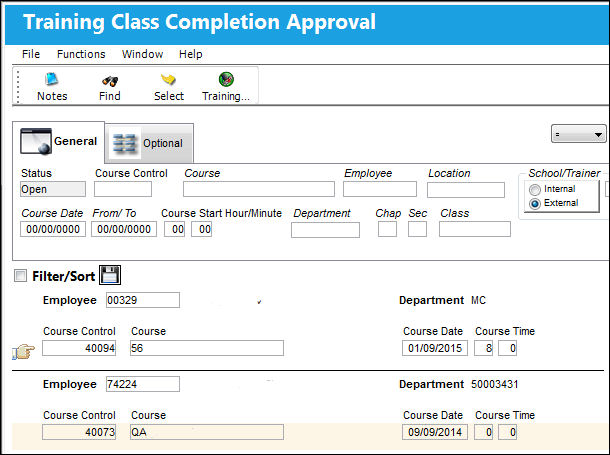Switch to the Optional tab

coord(149,144)
